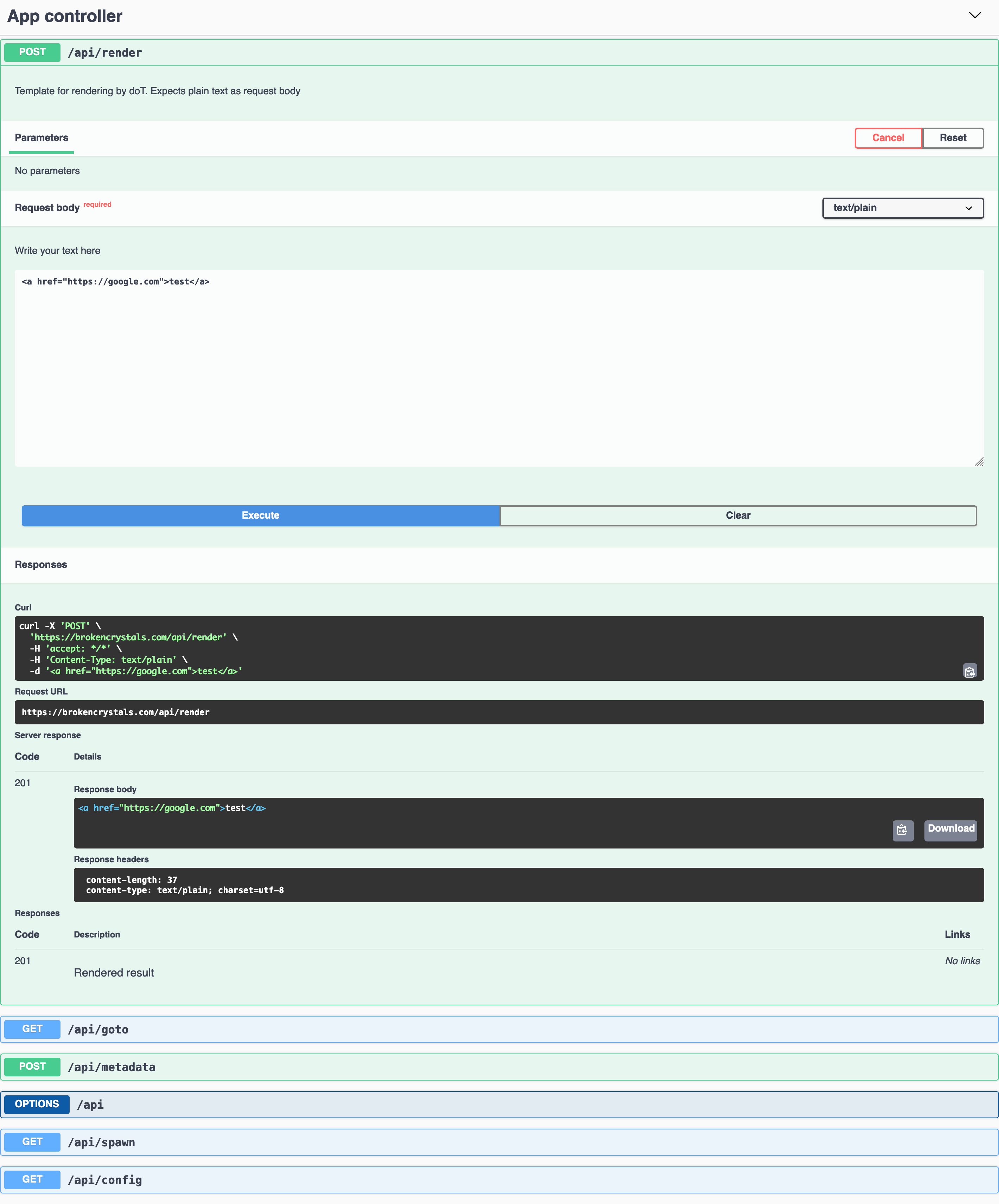This screenshot has height=1204, width=999.
Task: Click the Cancel button
Action: coord(888,137)
